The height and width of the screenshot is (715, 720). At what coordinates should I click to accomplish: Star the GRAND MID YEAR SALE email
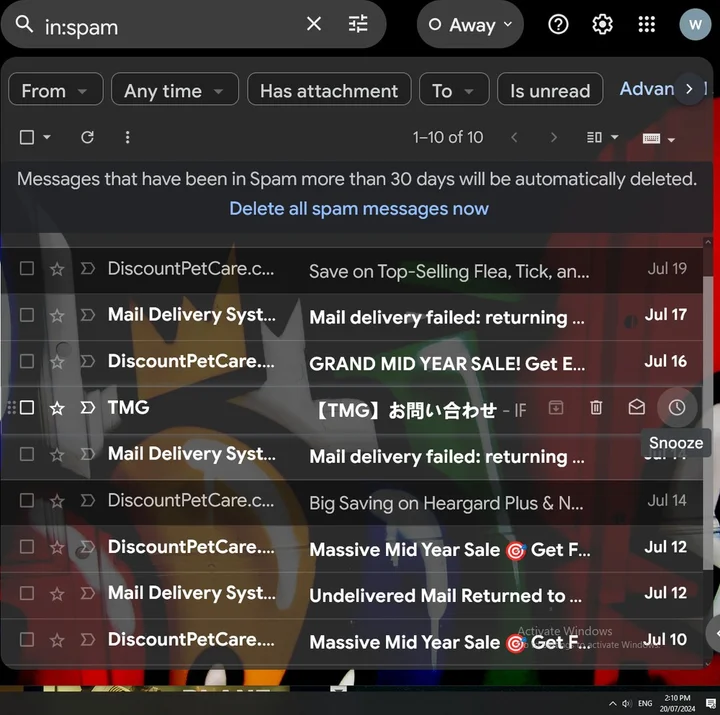(57, 362)
